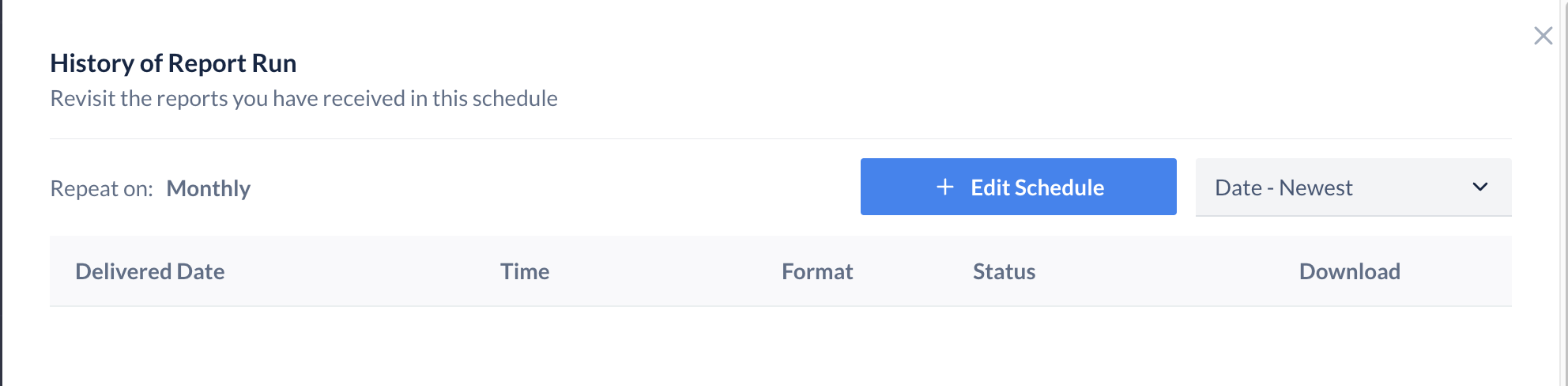
Task: Click blank space between Monthly and Edit Schedule
Action: 553,188
